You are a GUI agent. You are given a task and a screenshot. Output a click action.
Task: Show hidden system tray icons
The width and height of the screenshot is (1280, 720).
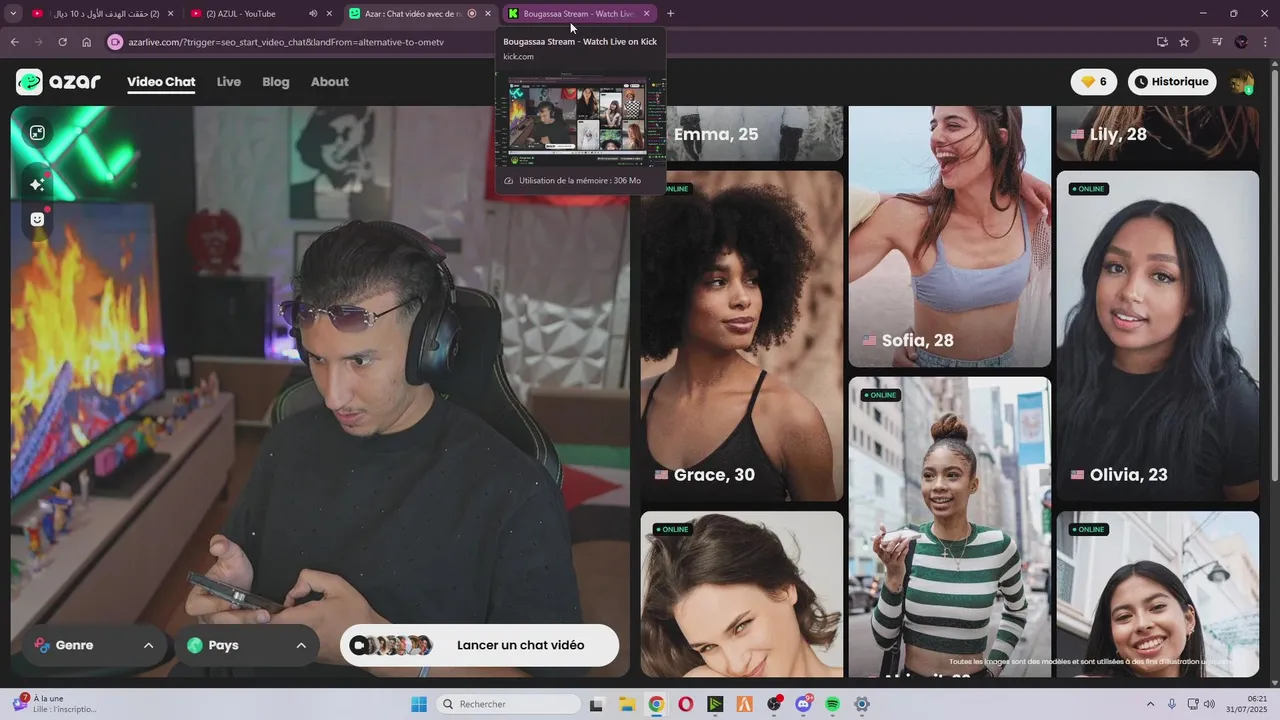click(x=1150, y=704)
